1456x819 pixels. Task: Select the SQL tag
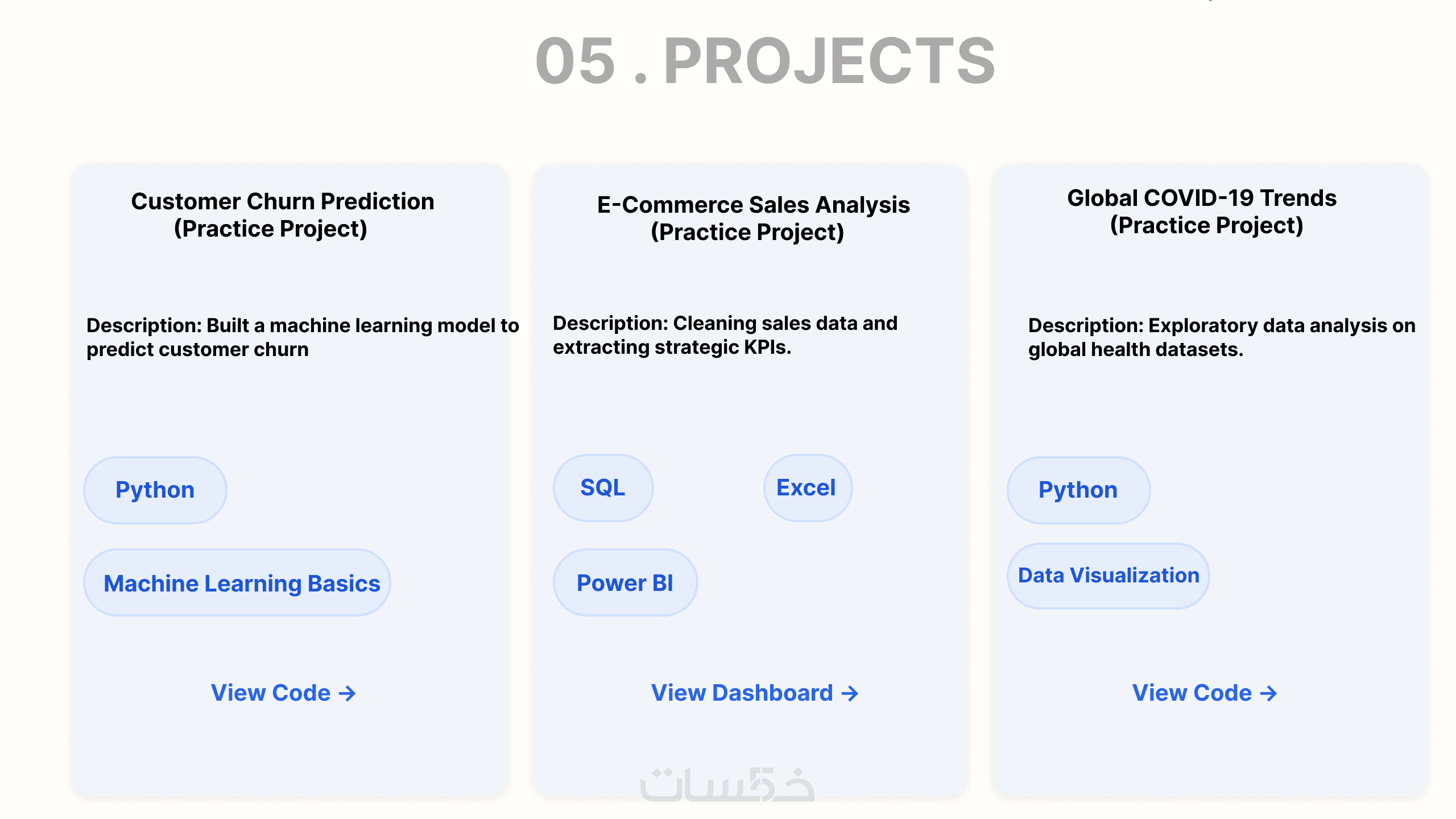(x=603, y=487)
